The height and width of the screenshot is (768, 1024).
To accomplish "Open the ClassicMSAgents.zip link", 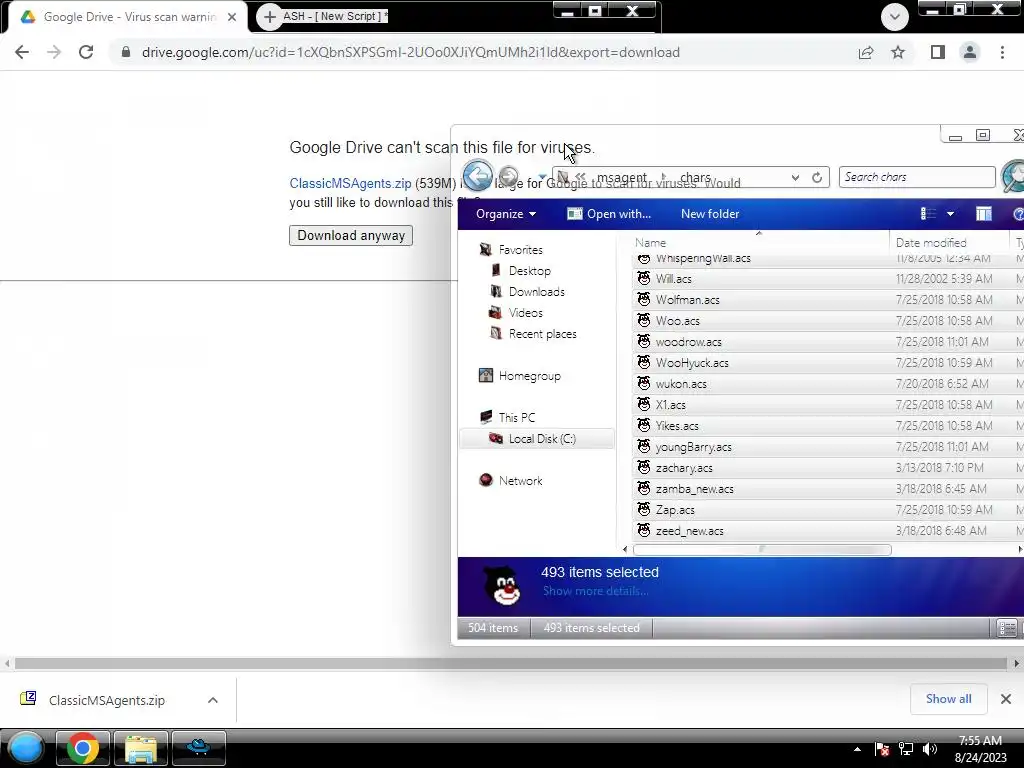I will 351,184.
